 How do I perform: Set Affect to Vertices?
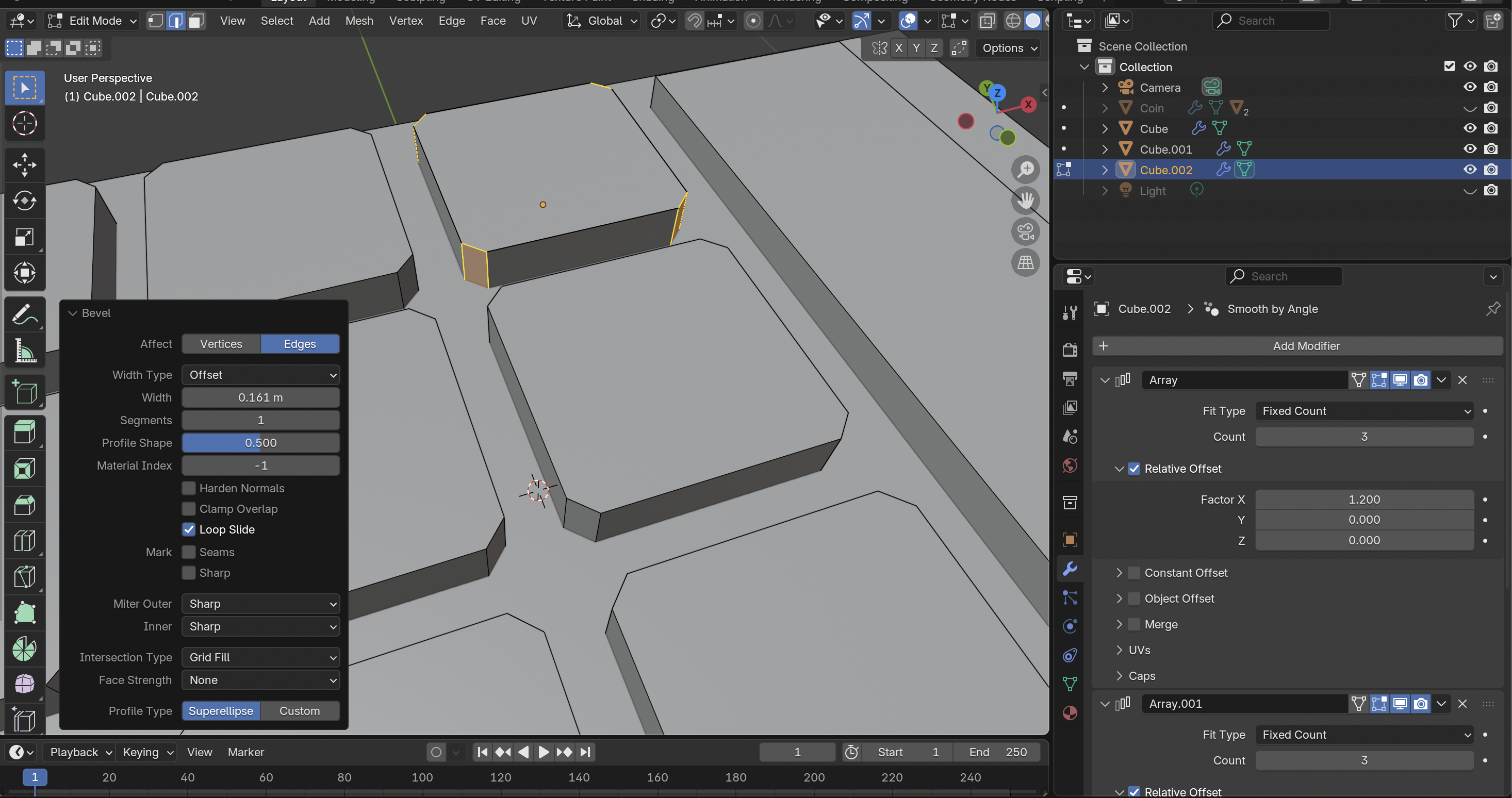pyautogui.click(x=221, y=344)
